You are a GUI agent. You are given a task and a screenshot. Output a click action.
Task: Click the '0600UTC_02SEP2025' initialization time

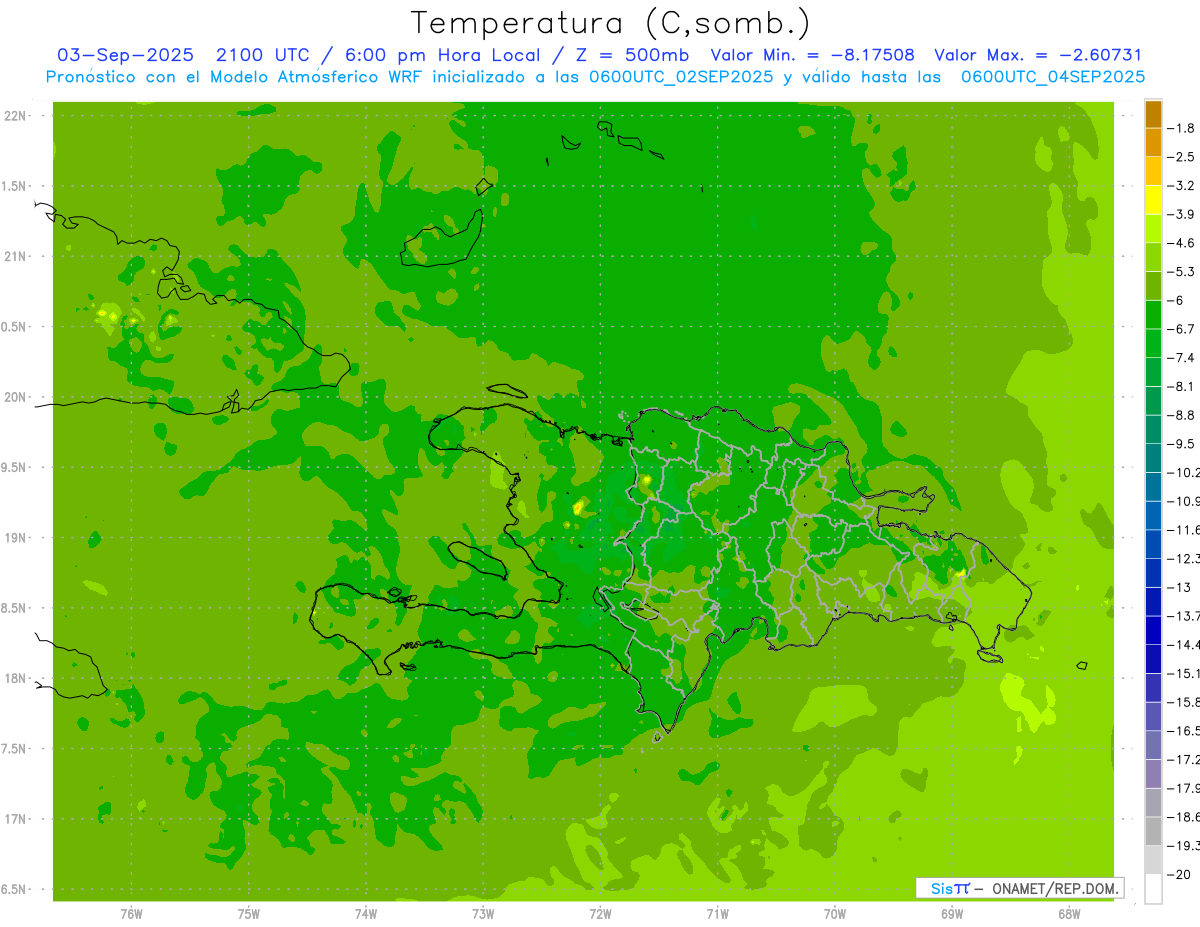click(x=679, y=77)
